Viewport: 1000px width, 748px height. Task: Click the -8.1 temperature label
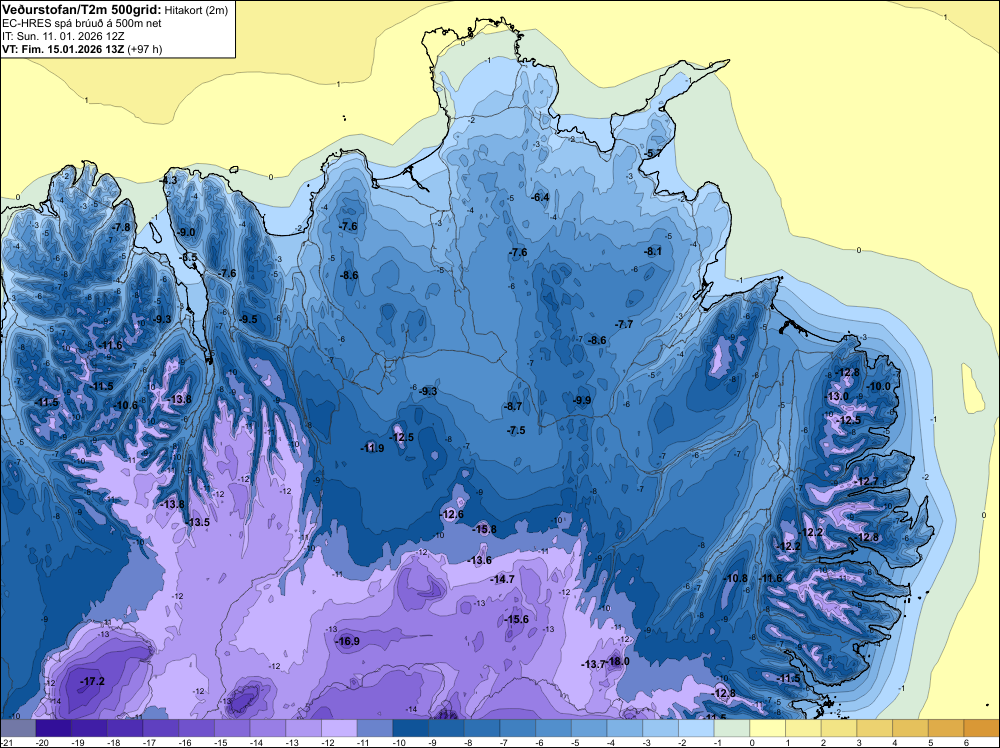(653, 251)
